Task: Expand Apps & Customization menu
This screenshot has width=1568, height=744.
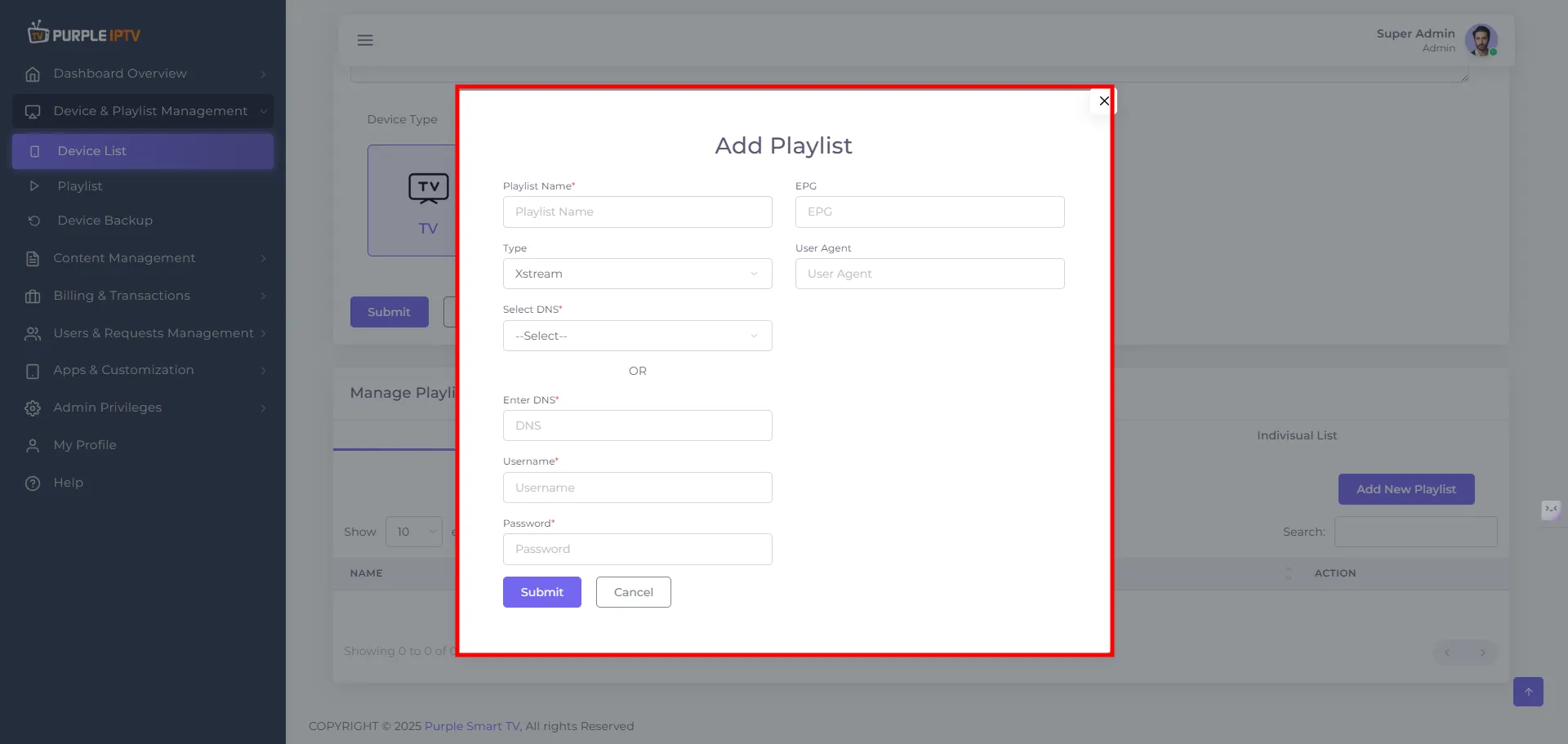Action: [x=143, y=370]
